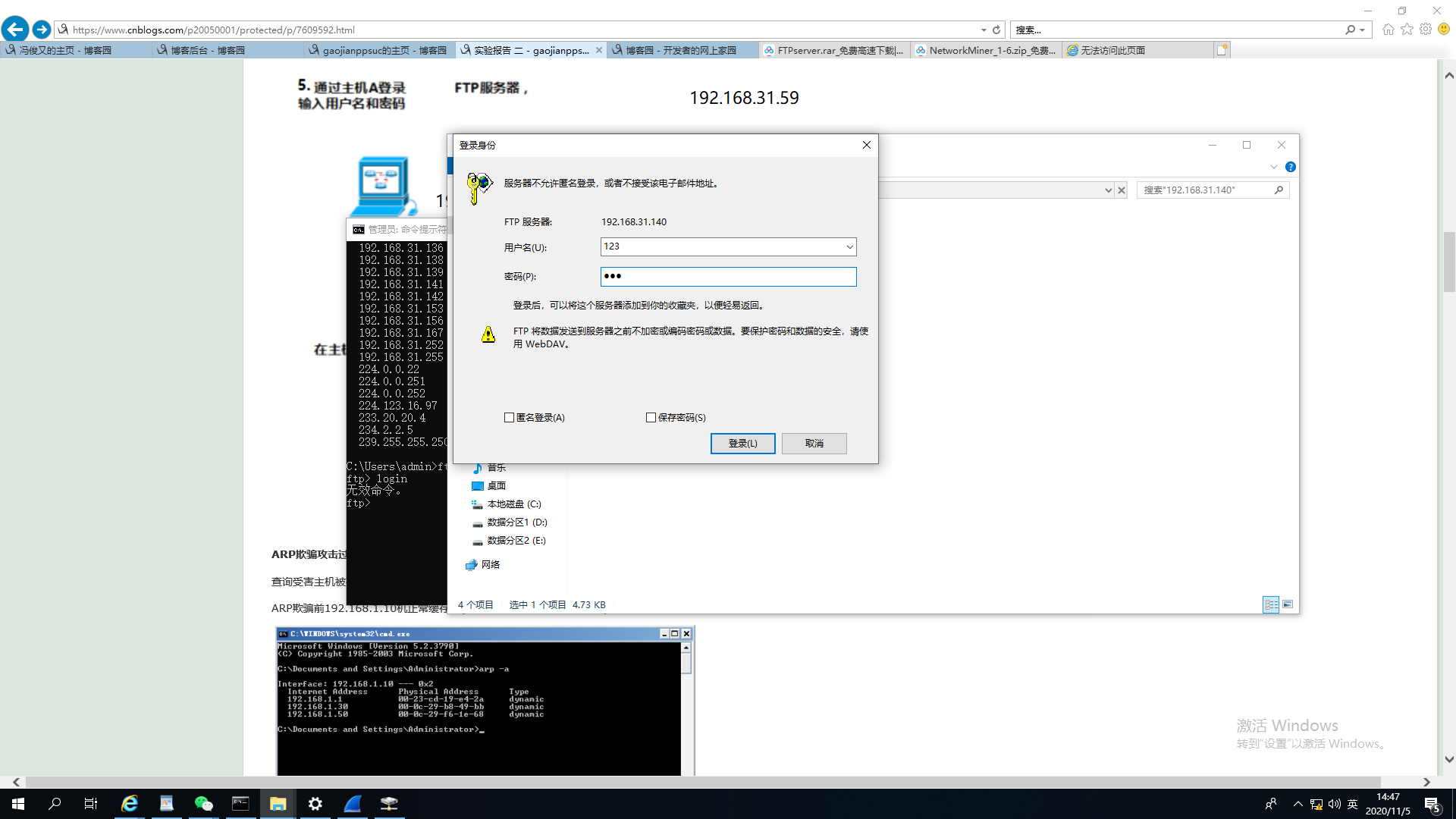Click the Login (登录) button
The height and width of the screenshot is (819, 1456).
742,444
